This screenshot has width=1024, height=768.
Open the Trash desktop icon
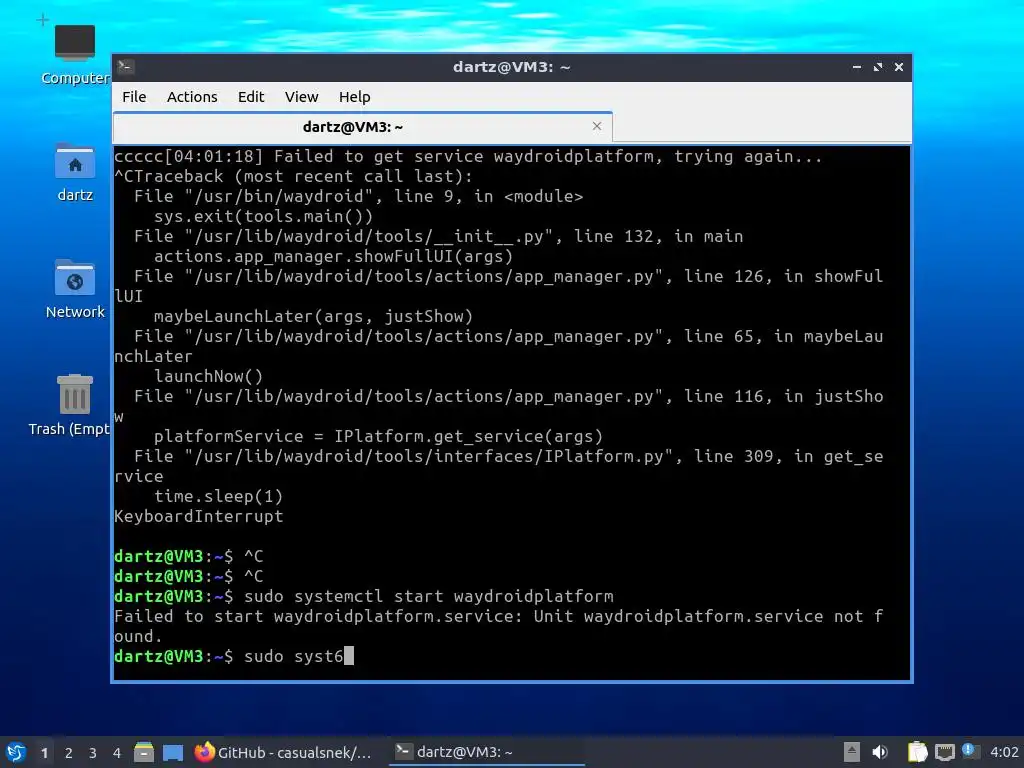point(70,405)
